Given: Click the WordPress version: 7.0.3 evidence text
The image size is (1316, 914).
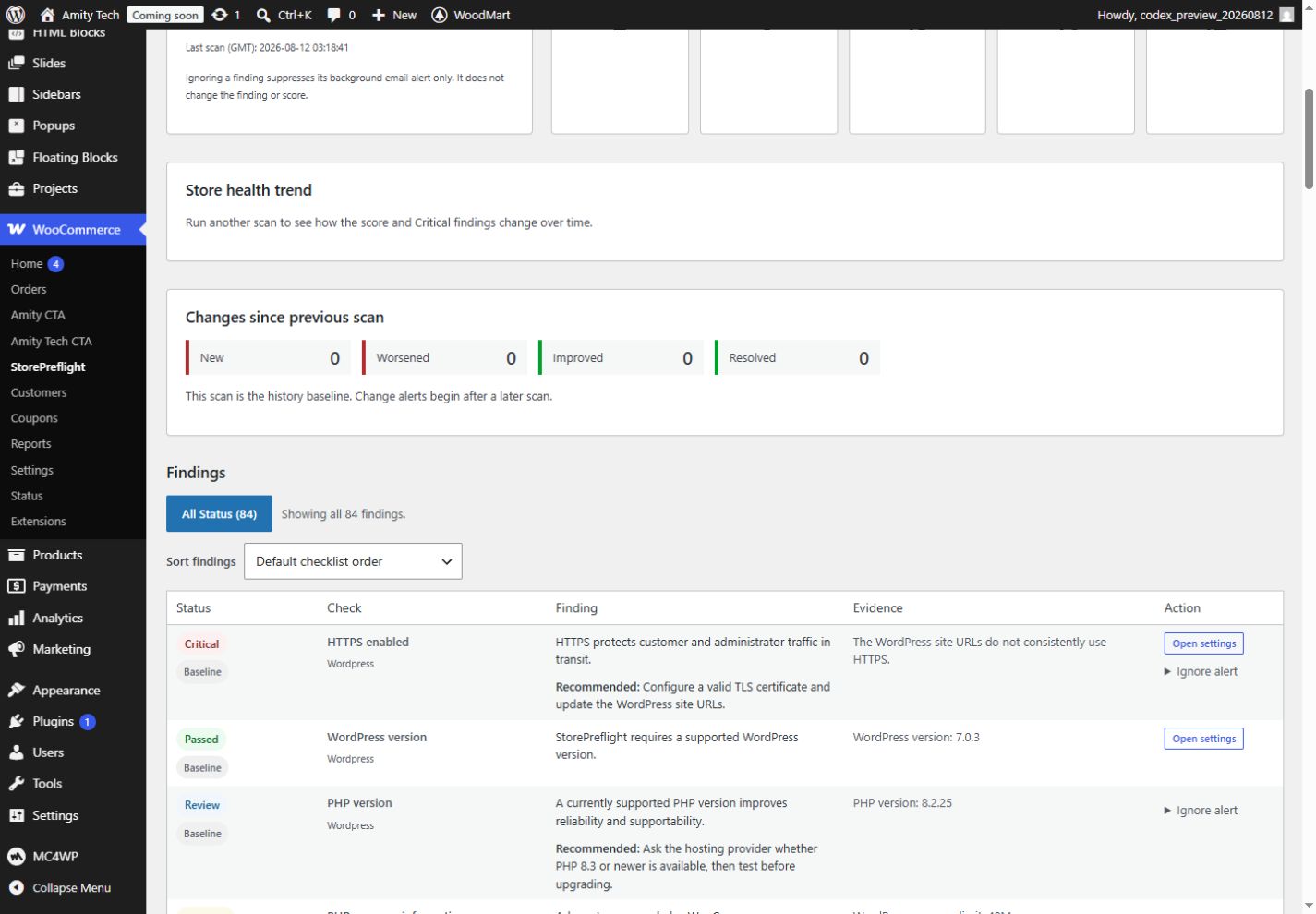Looking at the screenshot, I should click(x=916, y=738).
